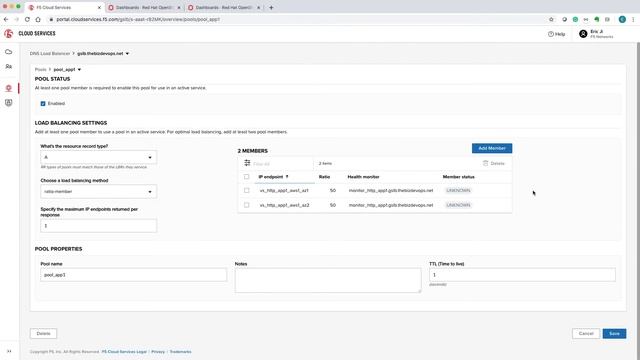Click the Member status column header
This screenshot has width=640, height=360.
coord(458,177)
